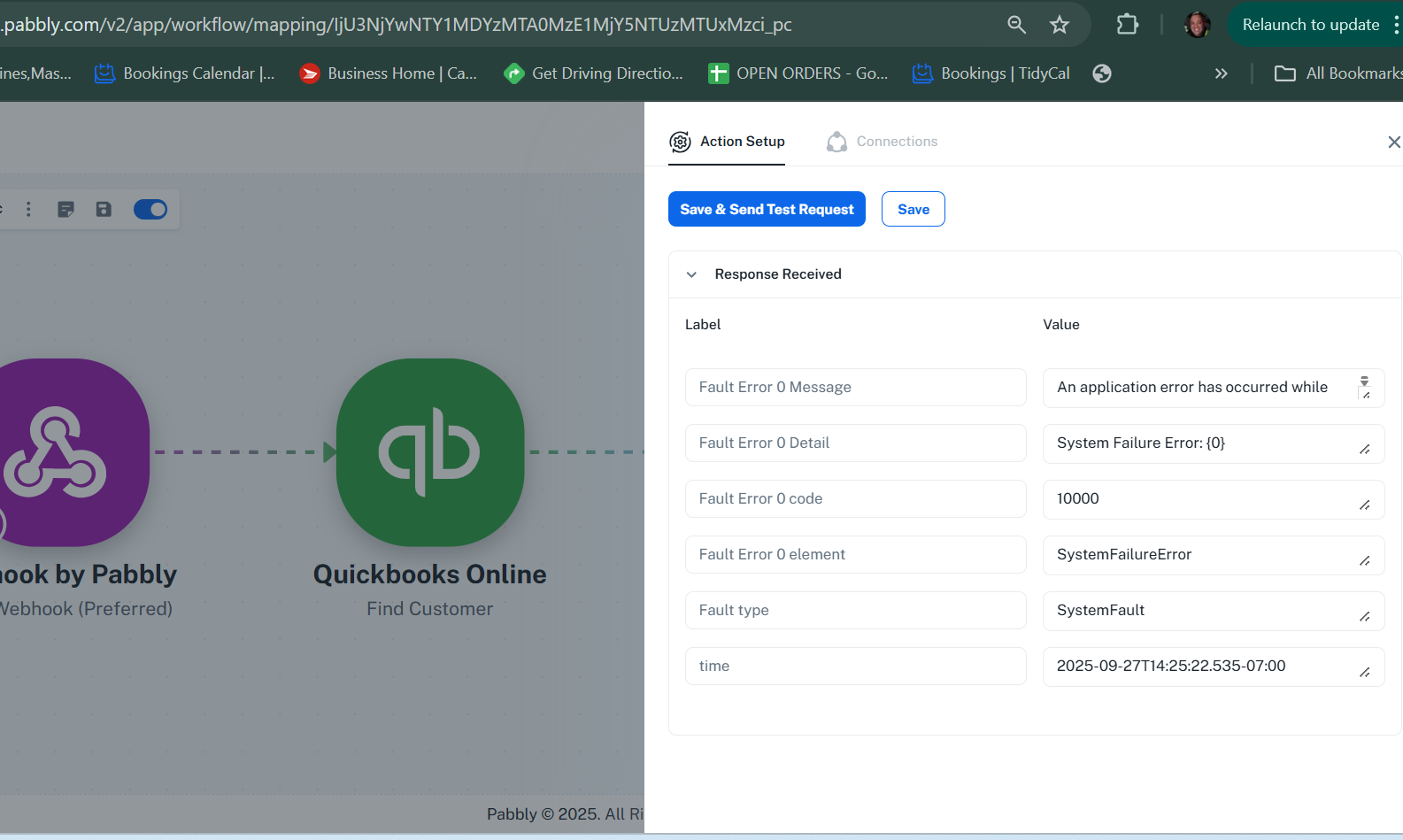The width and height of the screenshot is (1403, 840).
Task: Click the Find Customer step subtitle
Action: point(430,609)
